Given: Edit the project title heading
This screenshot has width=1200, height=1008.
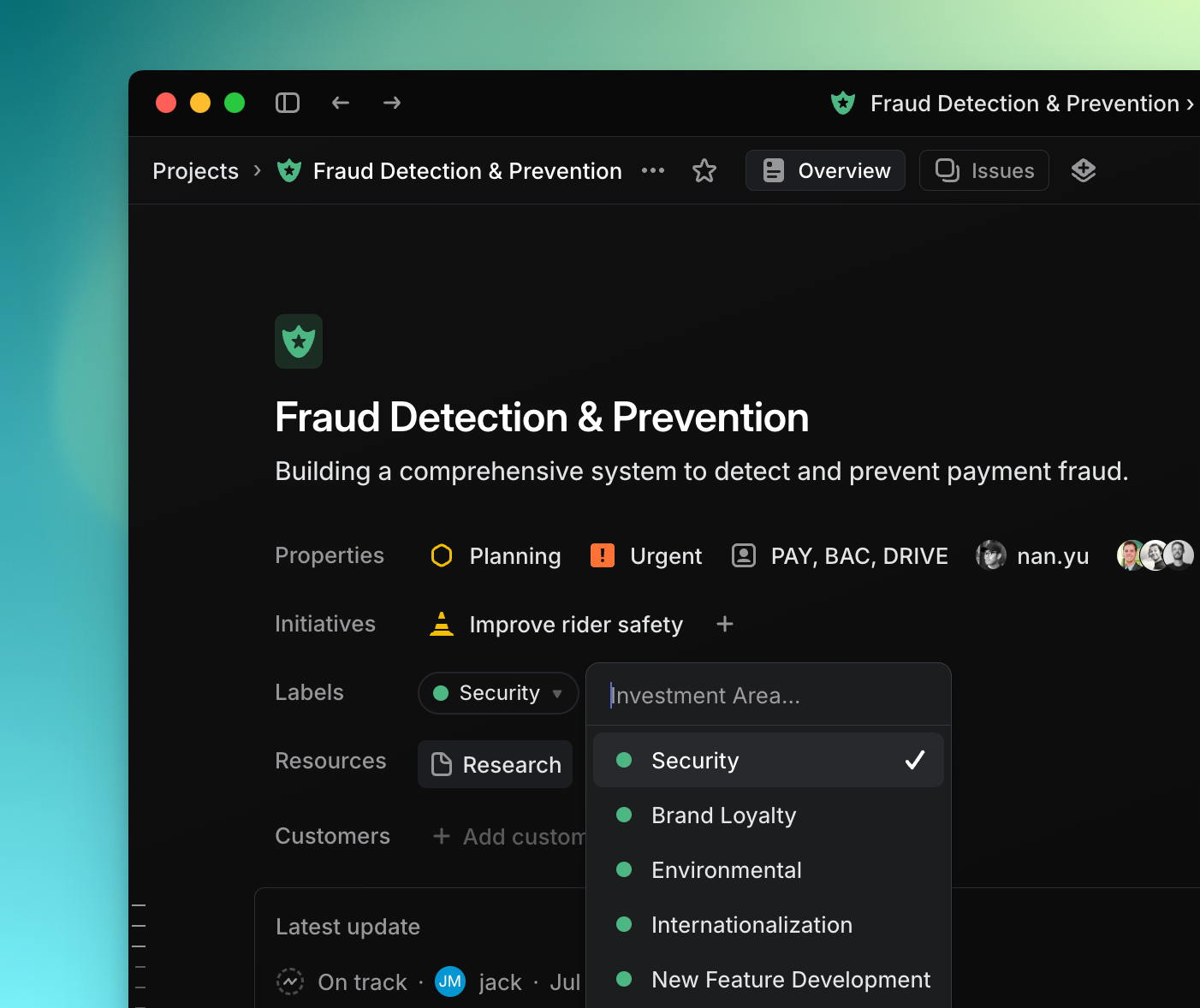Looking at the screenshot, I should click(x=542, y=418).
